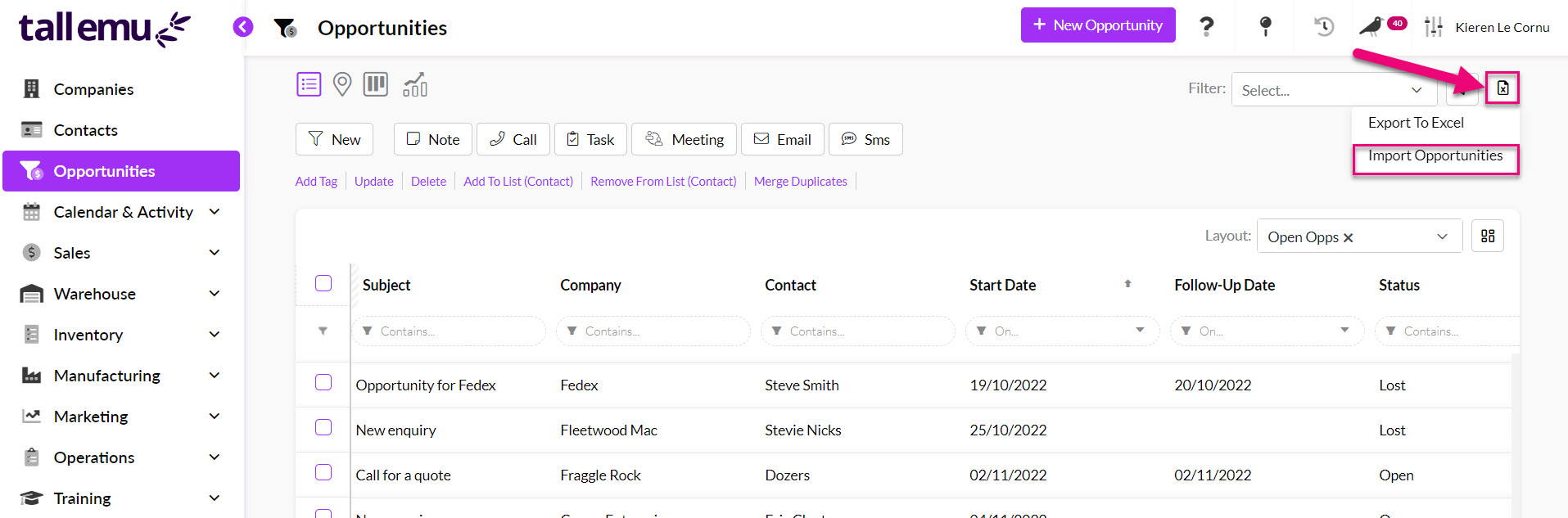Click the Subject Contains filter field
This screenshot has width=1568, height=518.
tap(449, 331)
